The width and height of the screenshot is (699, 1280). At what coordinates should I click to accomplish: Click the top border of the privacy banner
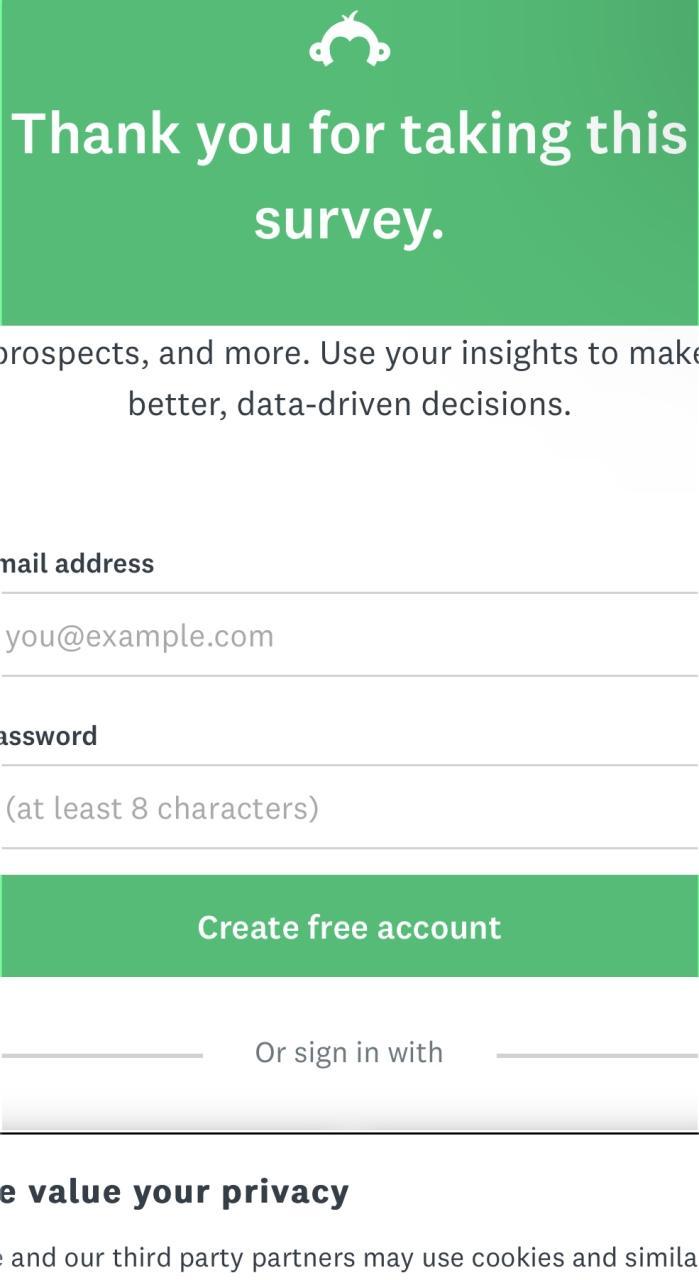[349, 1133]
